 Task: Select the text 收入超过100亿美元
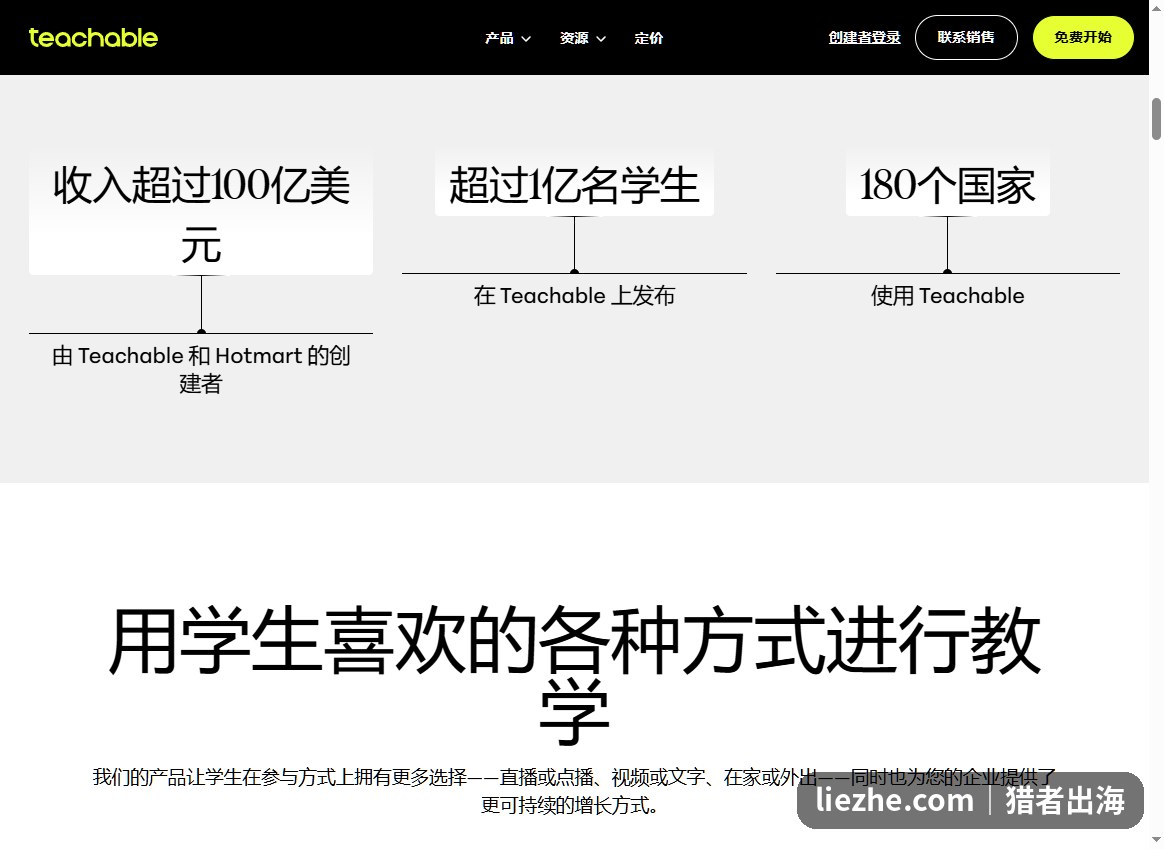tap(201, 214)
